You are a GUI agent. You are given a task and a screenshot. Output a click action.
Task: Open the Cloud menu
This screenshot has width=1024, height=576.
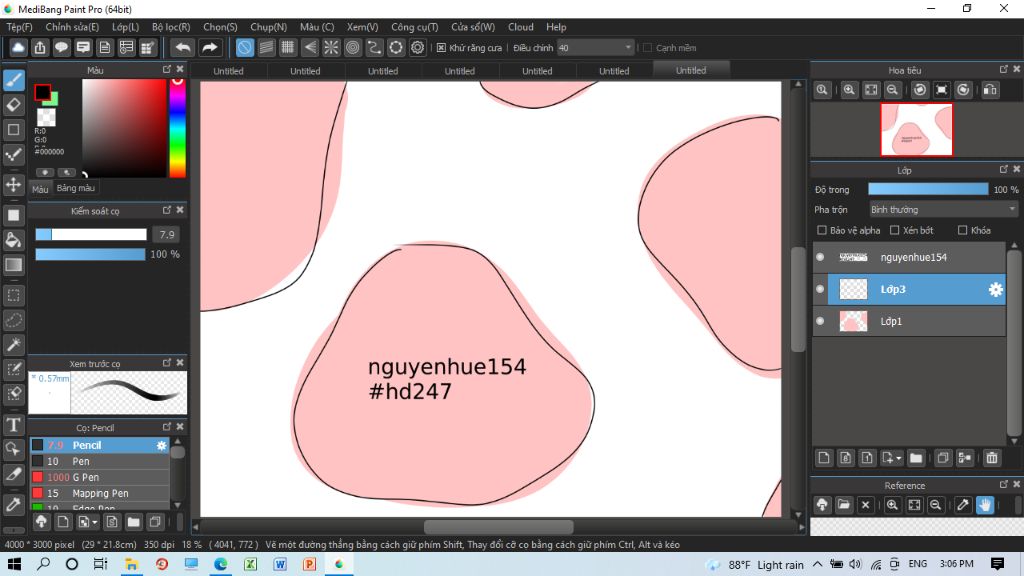point(521,27)
